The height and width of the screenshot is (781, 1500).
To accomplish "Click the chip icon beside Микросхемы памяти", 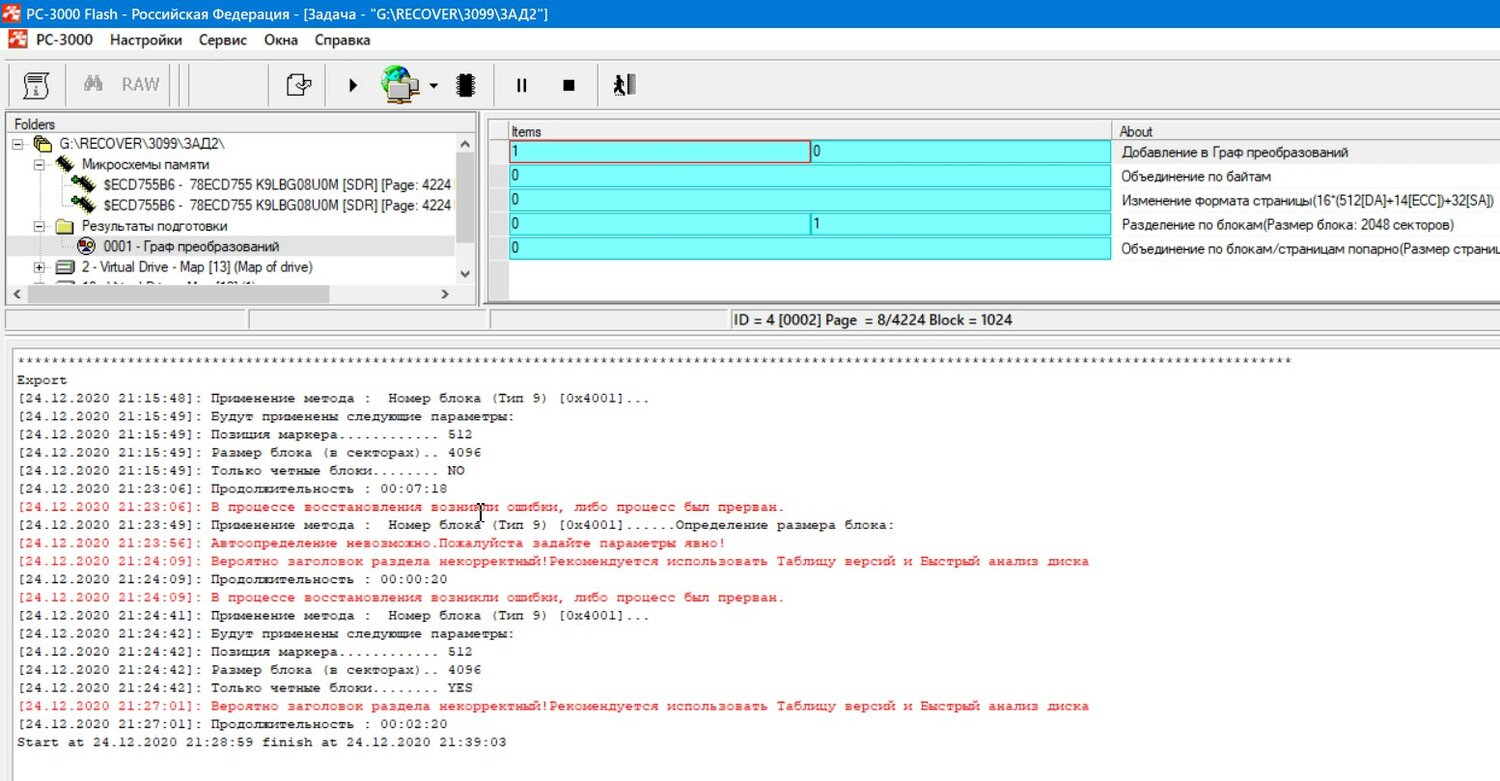I will tap(65, 164).
